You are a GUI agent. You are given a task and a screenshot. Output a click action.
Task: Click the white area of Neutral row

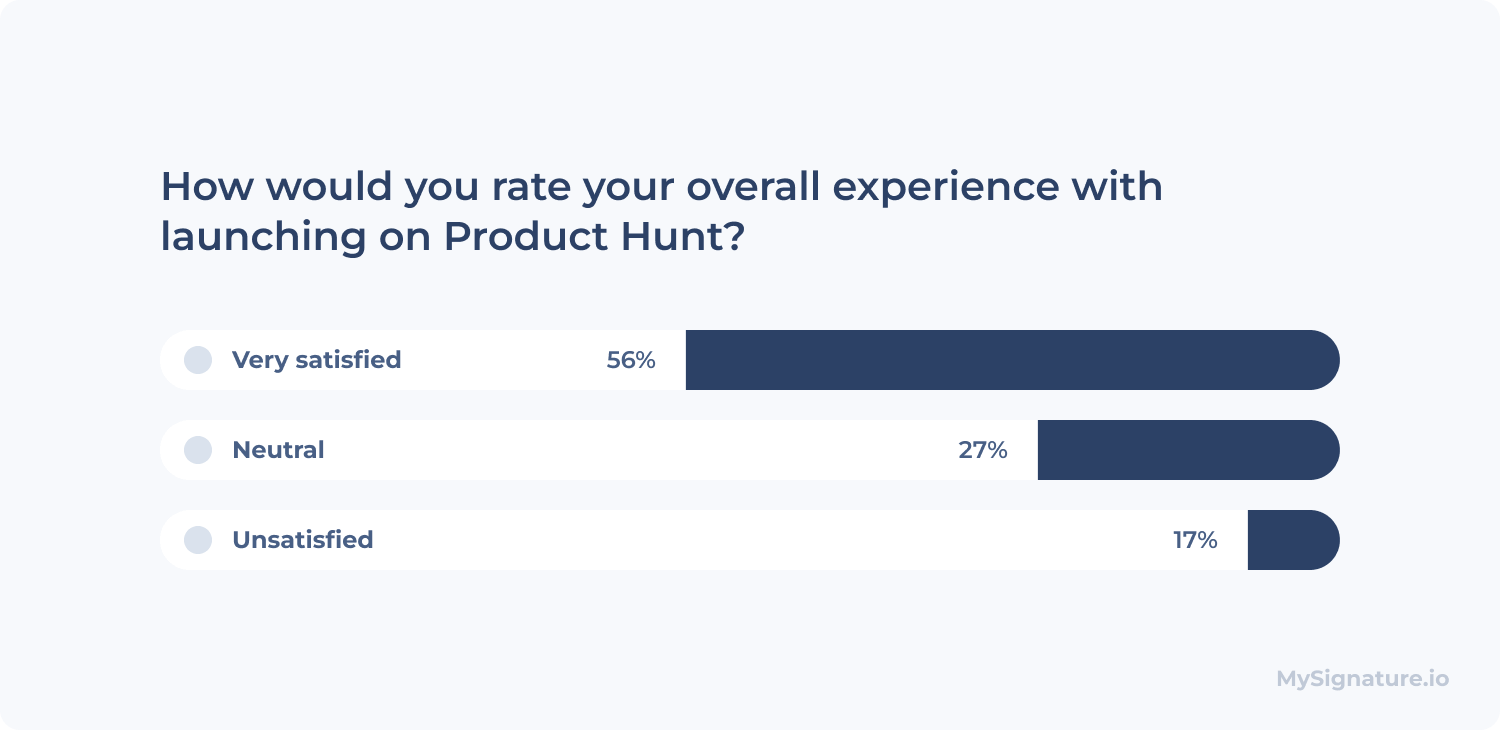tap(599, 450)
